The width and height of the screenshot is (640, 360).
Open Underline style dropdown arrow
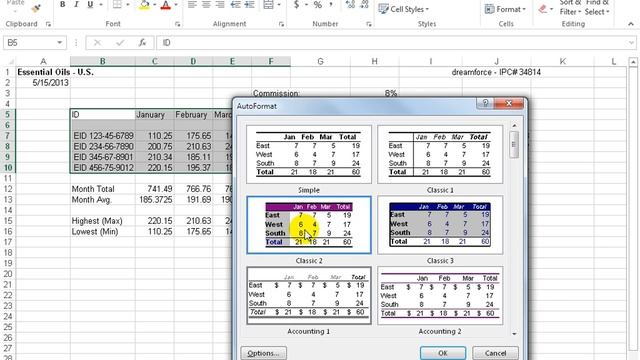click(x=100, y=5)
